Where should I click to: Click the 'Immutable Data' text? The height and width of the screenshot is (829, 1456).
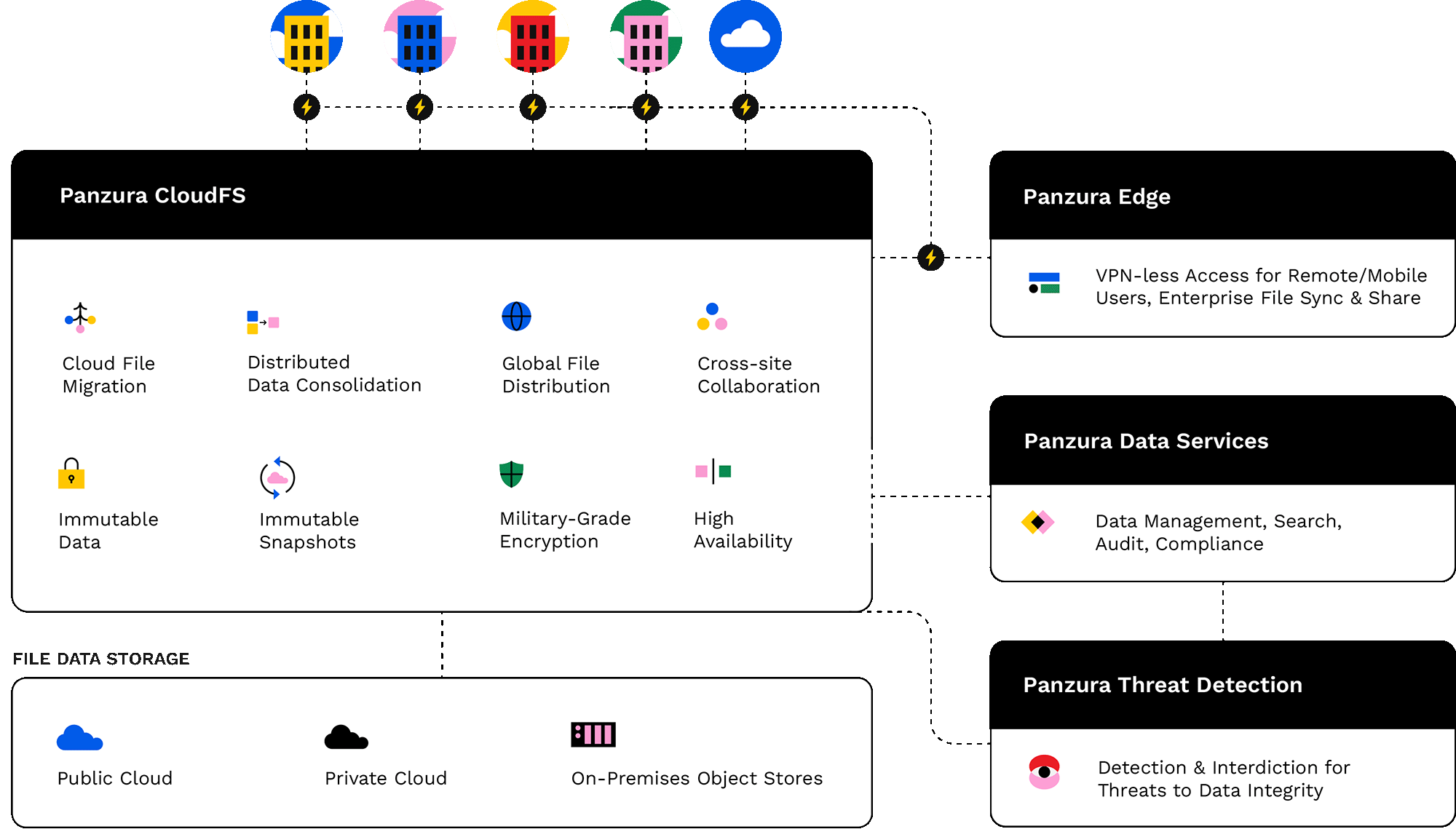coord(108,531)
